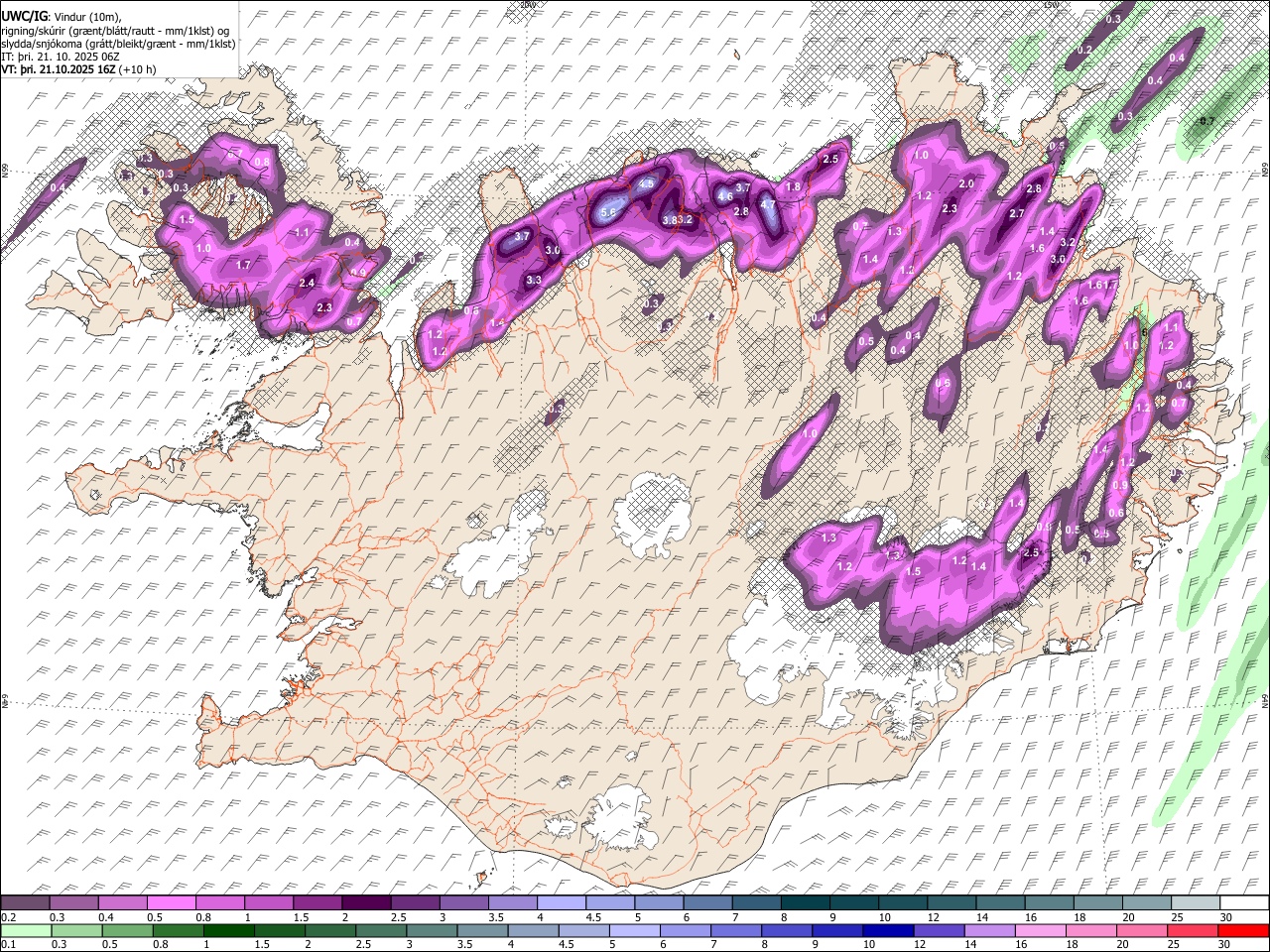Pick snow legend swatch between 1 and 1.5
The width and height of the screenshot is (1270, 952).
269,903
